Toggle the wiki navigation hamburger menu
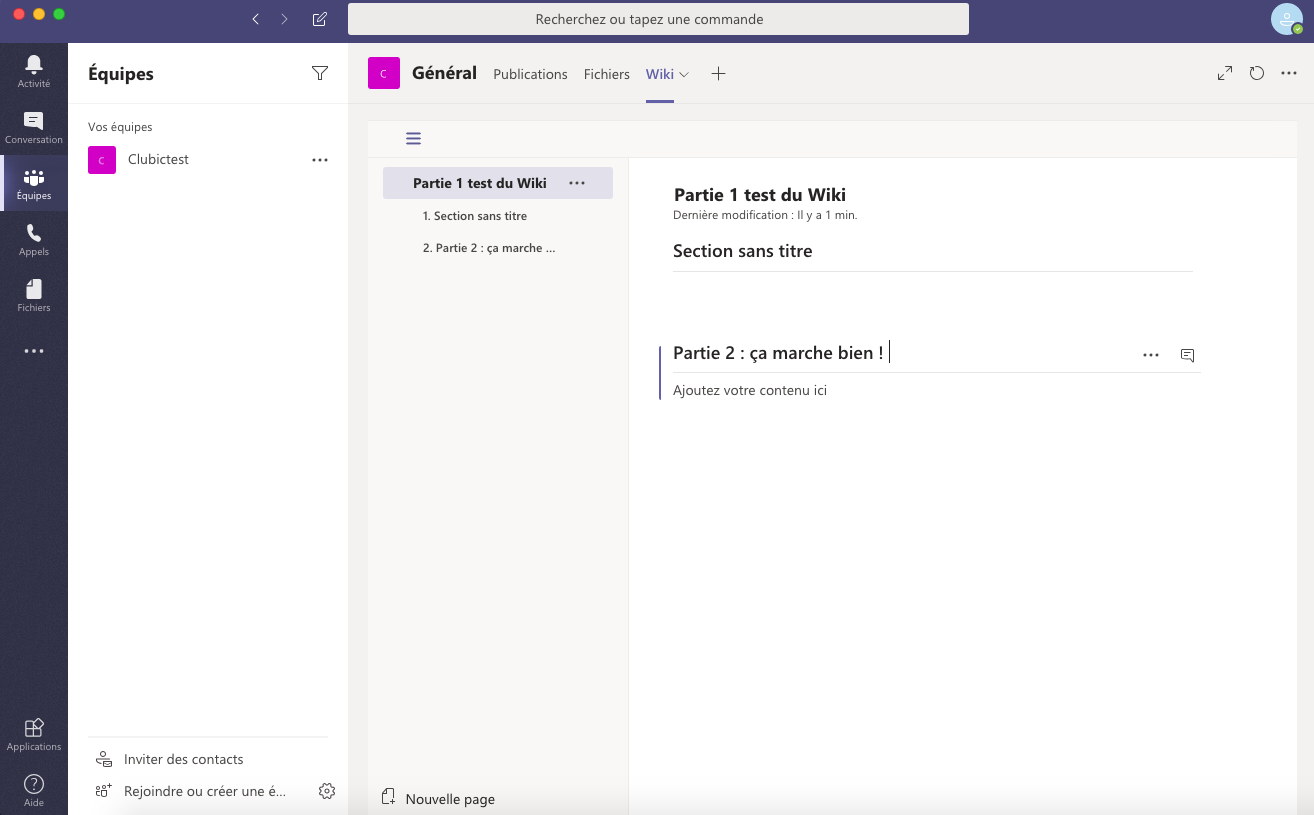Screen dimensions: 1314x815 [413, 139]
